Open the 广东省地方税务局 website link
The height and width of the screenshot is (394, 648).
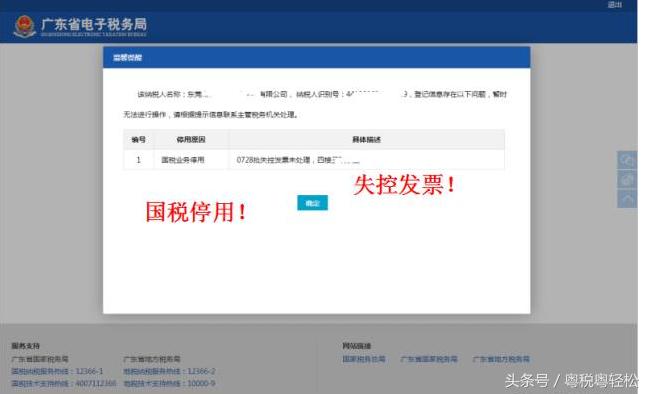501,359
